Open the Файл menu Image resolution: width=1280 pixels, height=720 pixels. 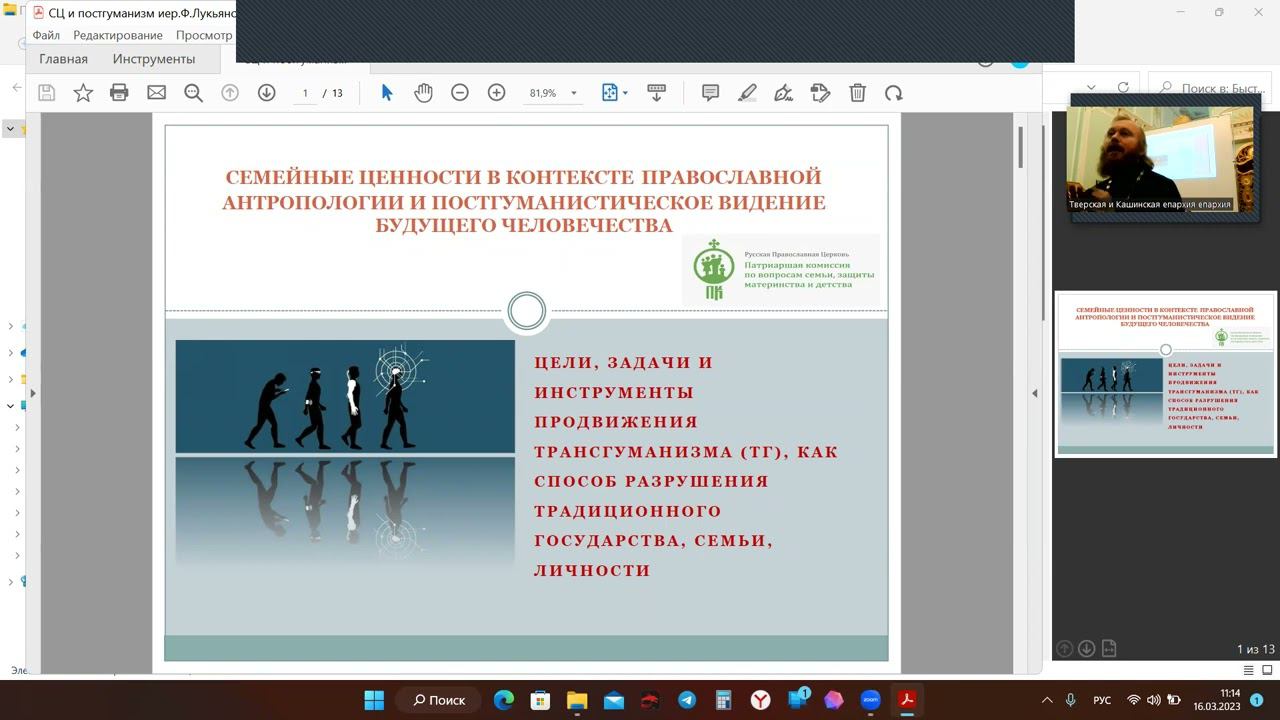pyautogui.click(x=46, y=35)
